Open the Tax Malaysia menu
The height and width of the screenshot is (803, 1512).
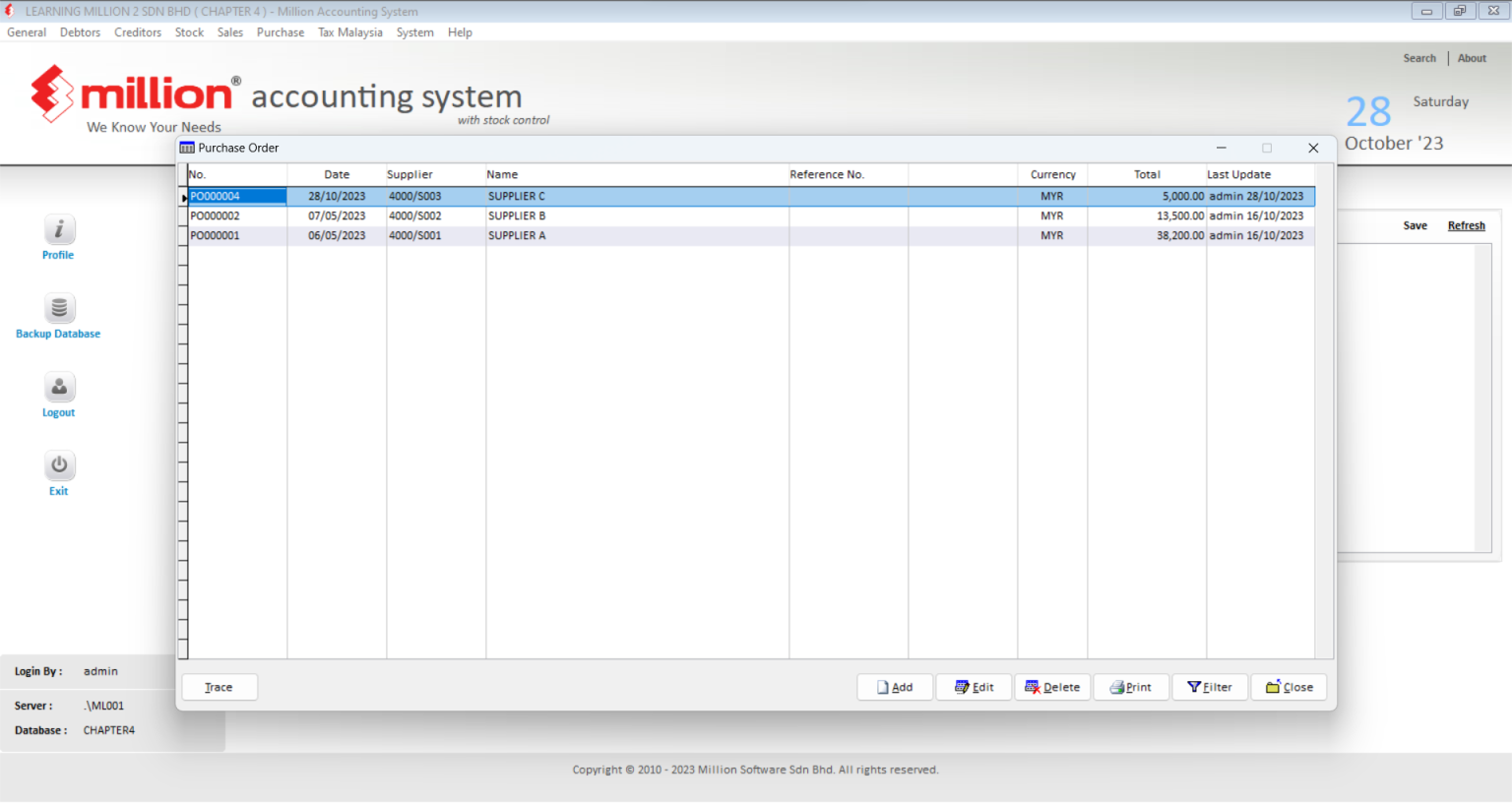350,32
